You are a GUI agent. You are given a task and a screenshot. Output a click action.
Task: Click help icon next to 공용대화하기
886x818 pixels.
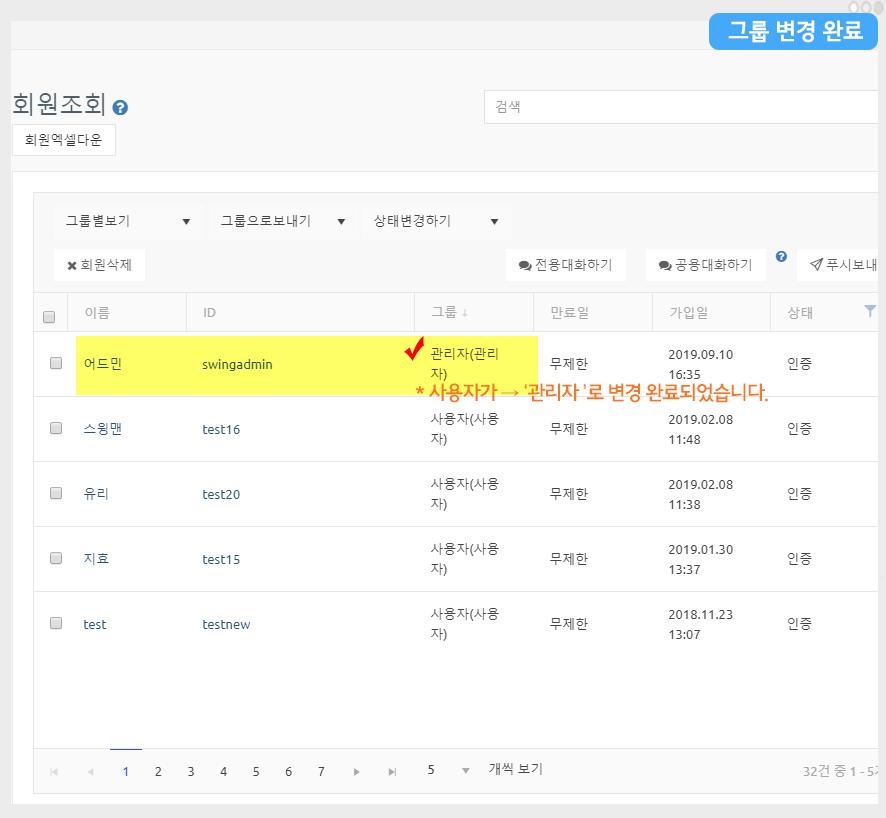coord(781,257)
